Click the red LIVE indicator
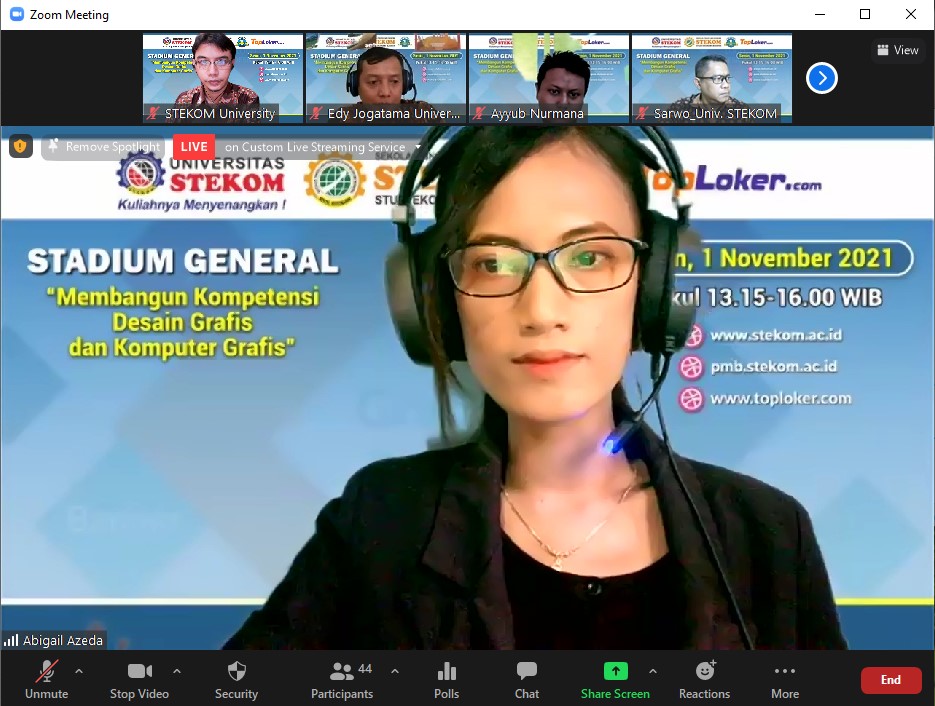 [x=194, y=147]
